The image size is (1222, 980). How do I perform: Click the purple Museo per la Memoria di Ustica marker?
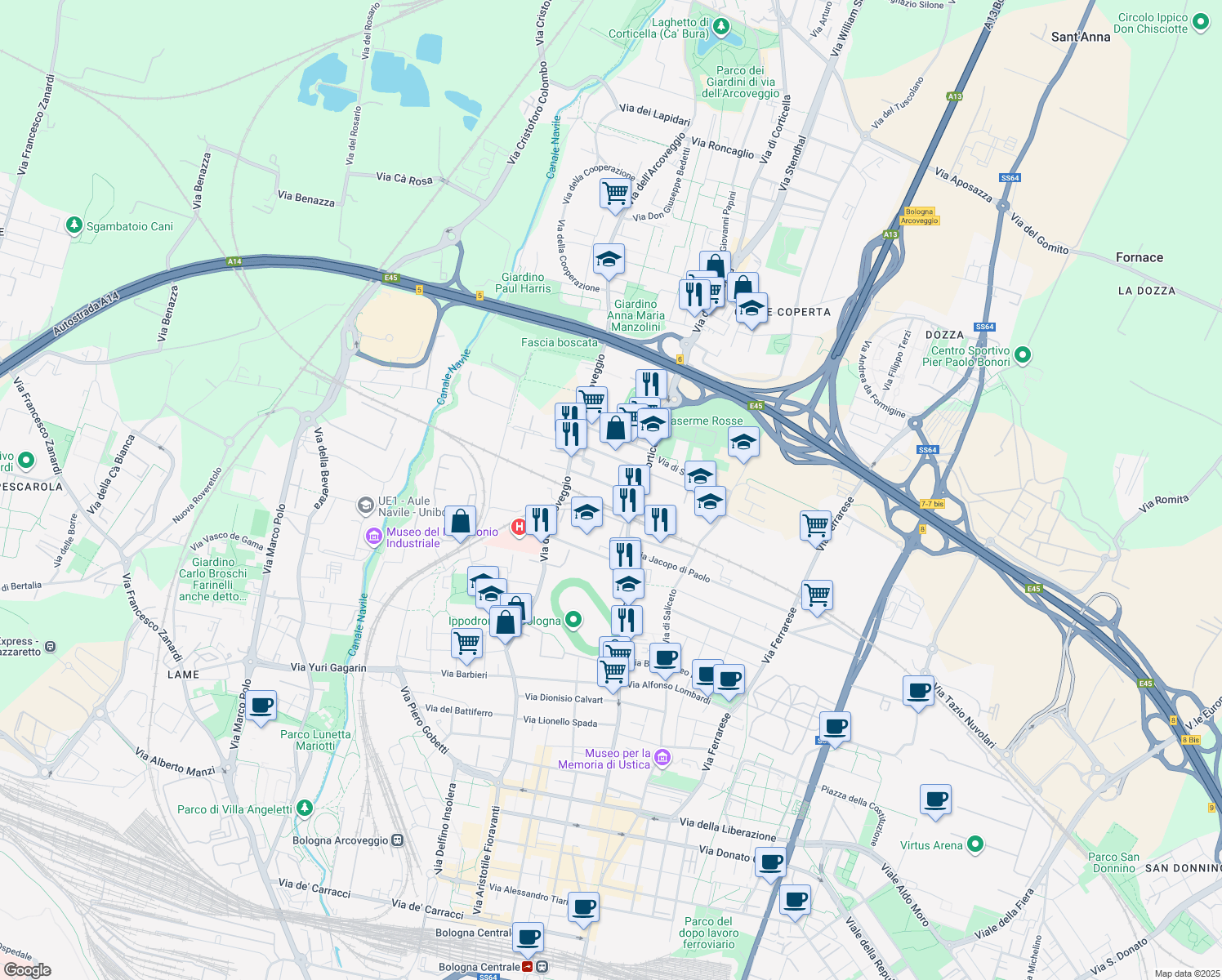point(660,758)
